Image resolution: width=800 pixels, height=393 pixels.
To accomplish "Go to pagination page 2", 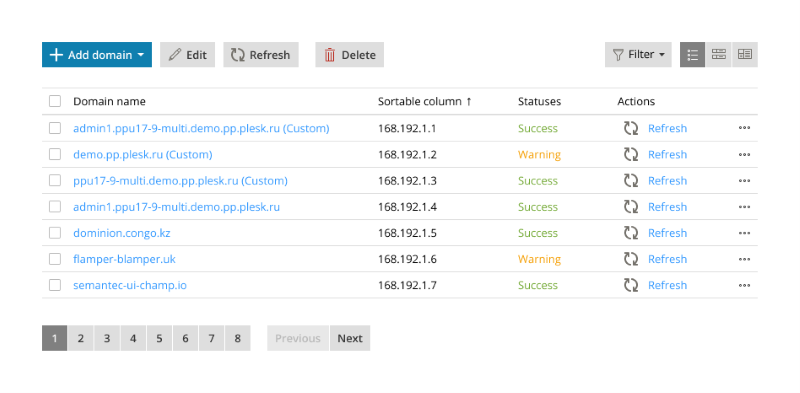I will (81, 338).
